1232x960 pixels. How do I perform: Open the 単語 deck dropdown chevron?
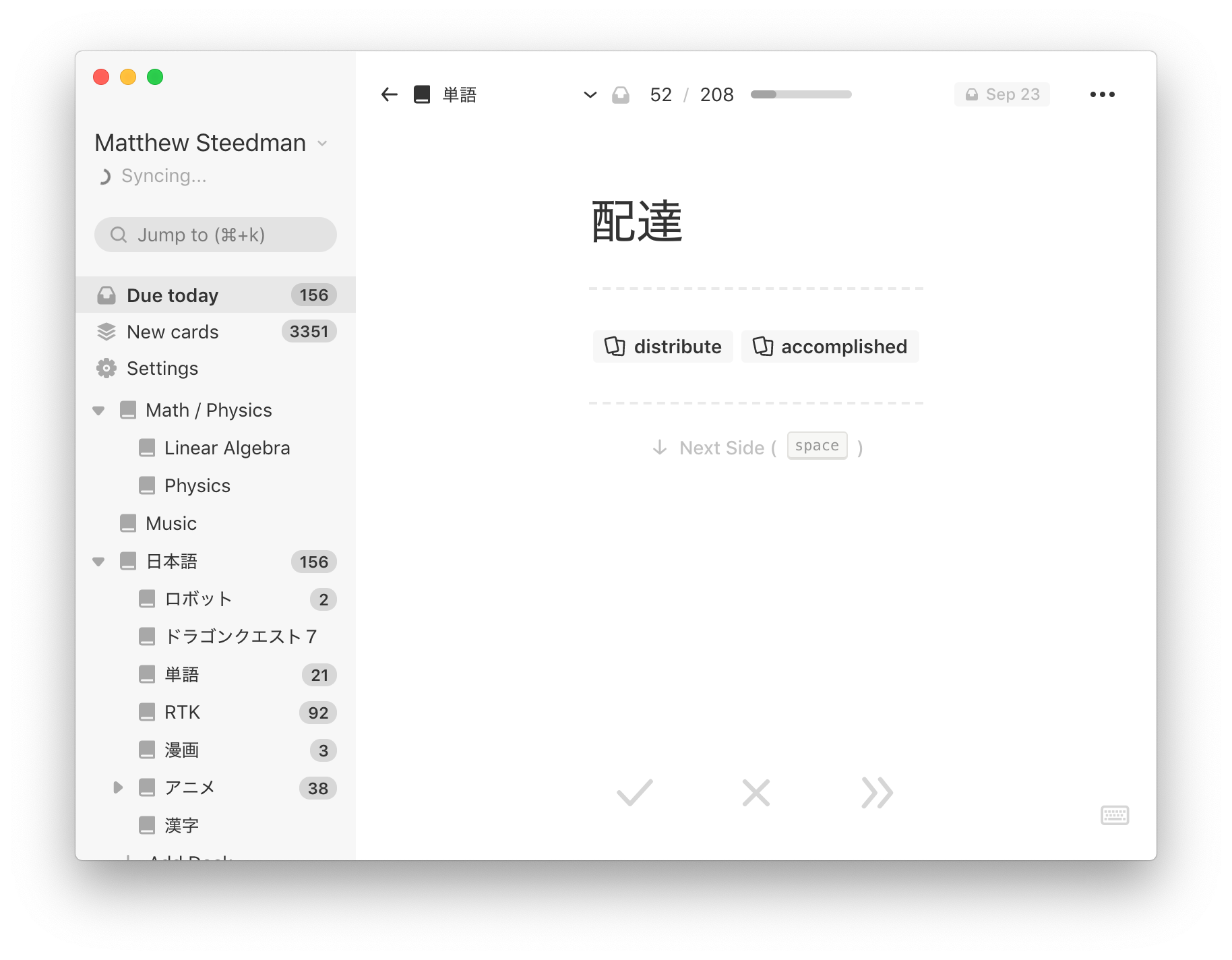[x=590, y=94]
